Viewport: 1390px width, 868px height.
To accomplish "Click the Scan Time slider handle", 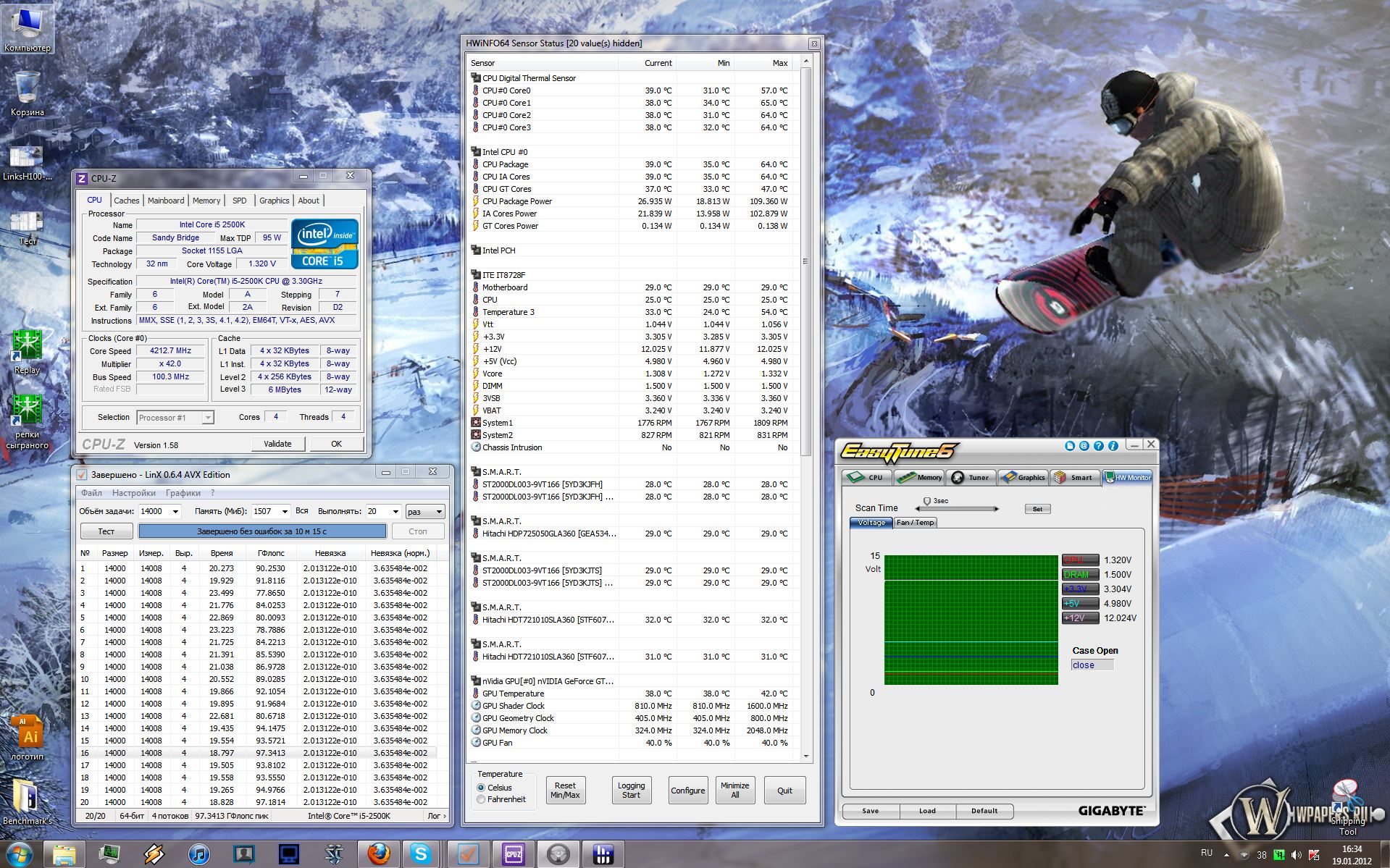I will pyautogui.click(x=926, y=501).
